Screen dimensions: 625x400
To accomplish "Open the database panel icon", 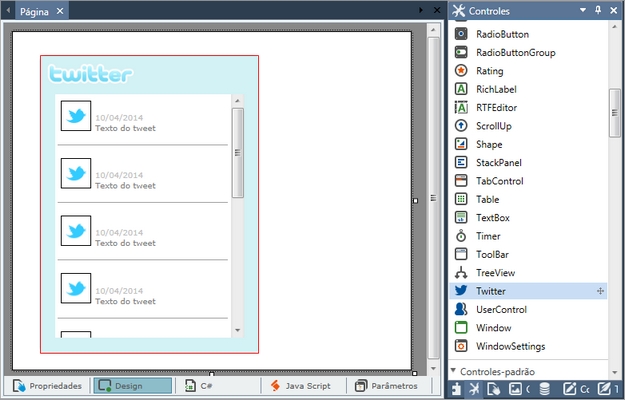I will click(x=544, y=389).
